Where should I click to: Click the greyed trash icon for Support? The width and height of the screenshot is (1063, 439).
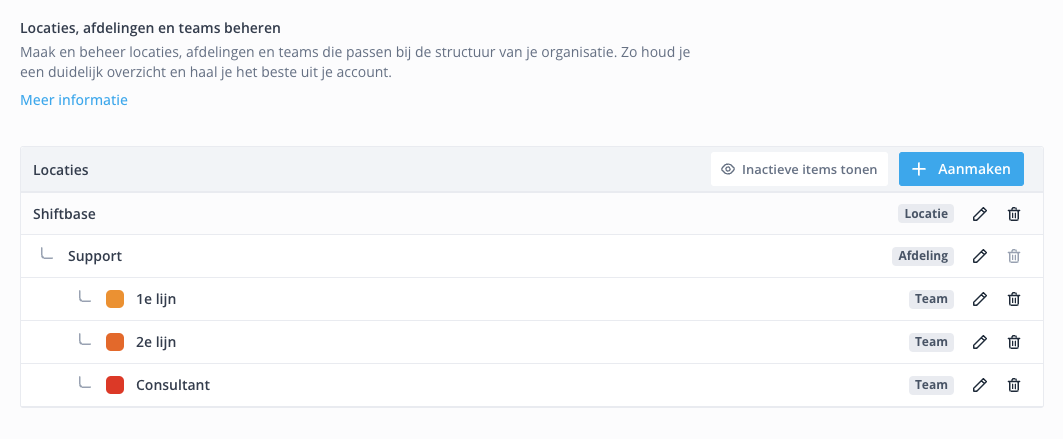tap(1014, 256)
